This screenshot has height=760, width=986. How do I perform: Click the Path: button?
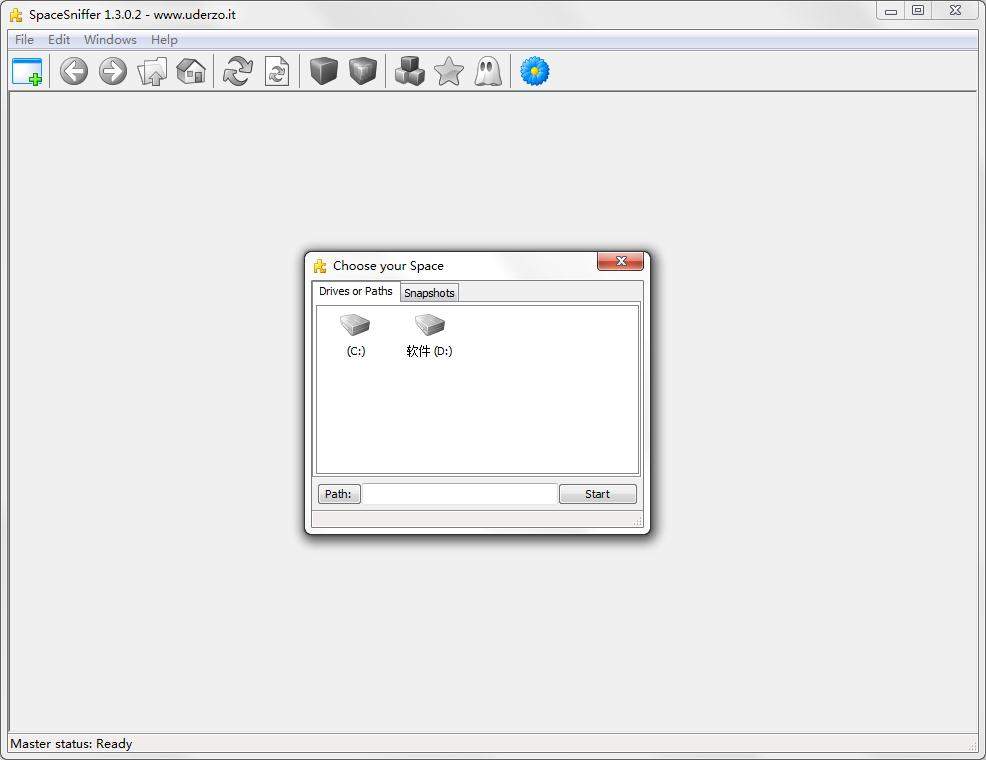pyautogui.click(x=338, y=494)
